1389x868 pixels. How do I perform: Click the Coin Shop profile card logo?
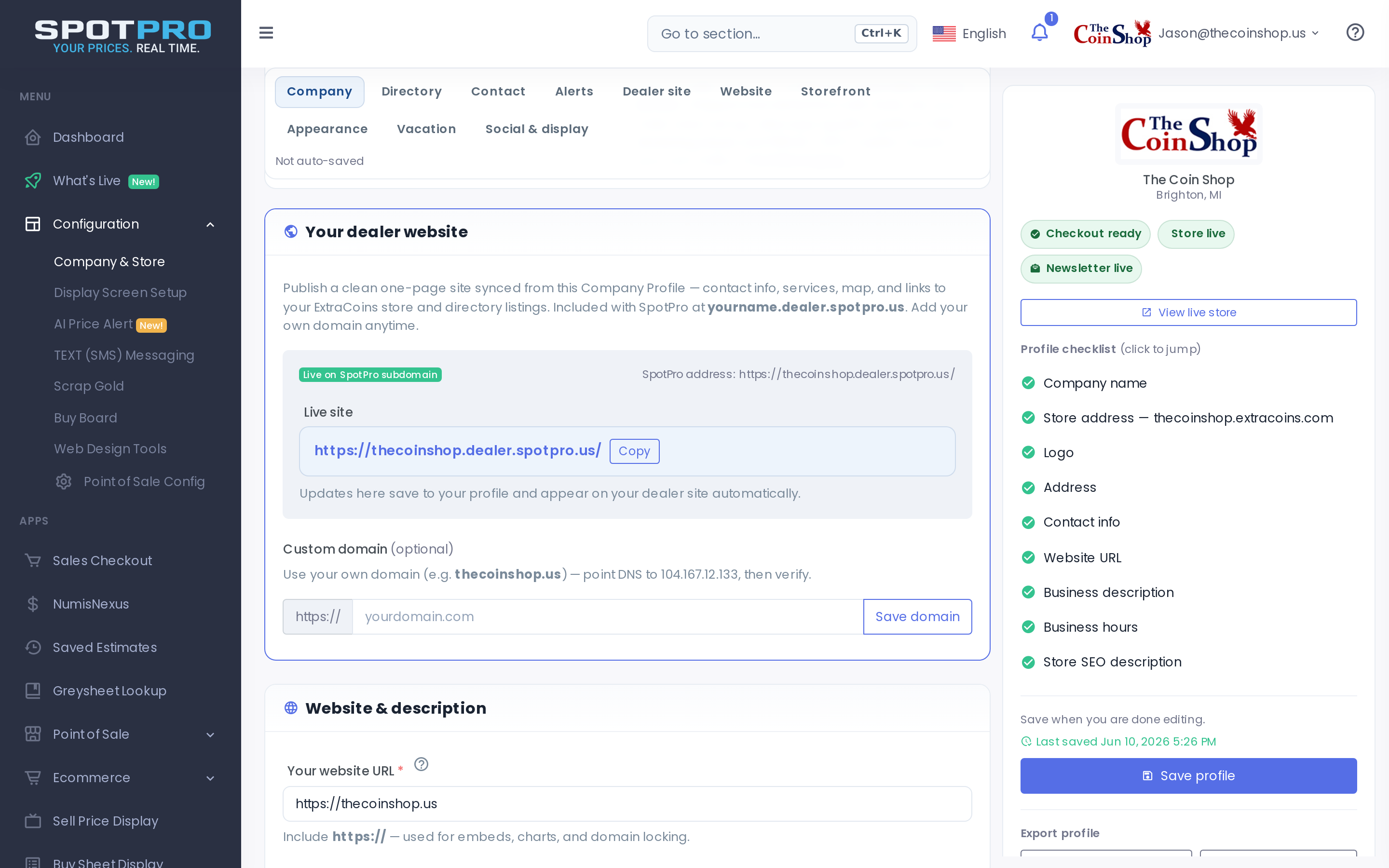1188,134
